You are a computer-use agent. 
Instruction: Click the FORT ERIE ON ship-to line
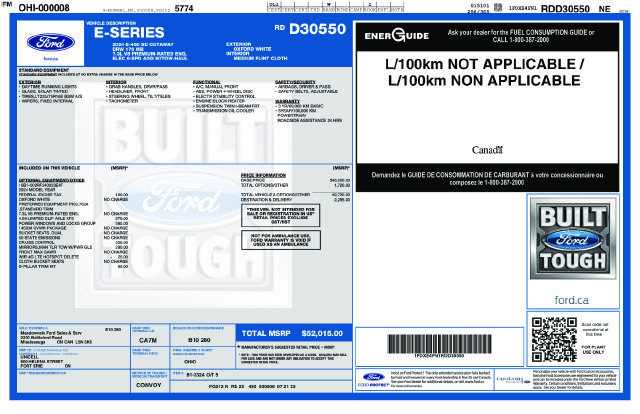[x=46, y=366]
